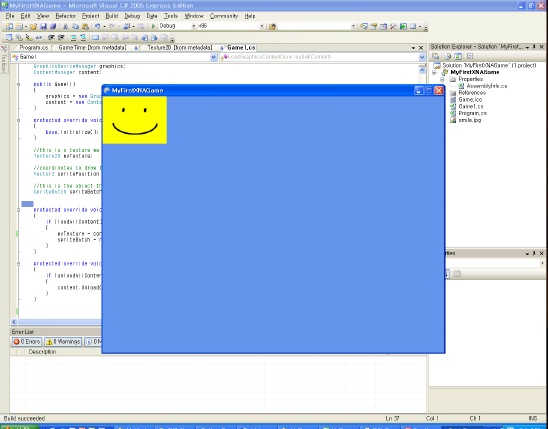Switch to Texture2D [from metadata] tab
548x429 pixels.
tap(179, 48)
